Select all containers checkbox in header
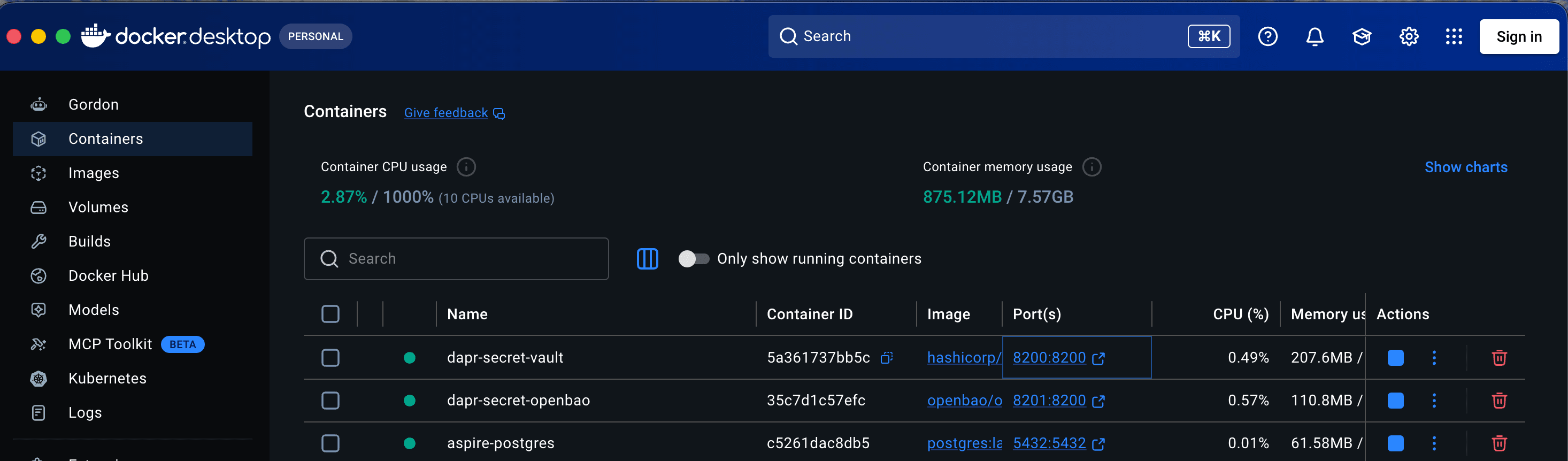 [330, 314]
